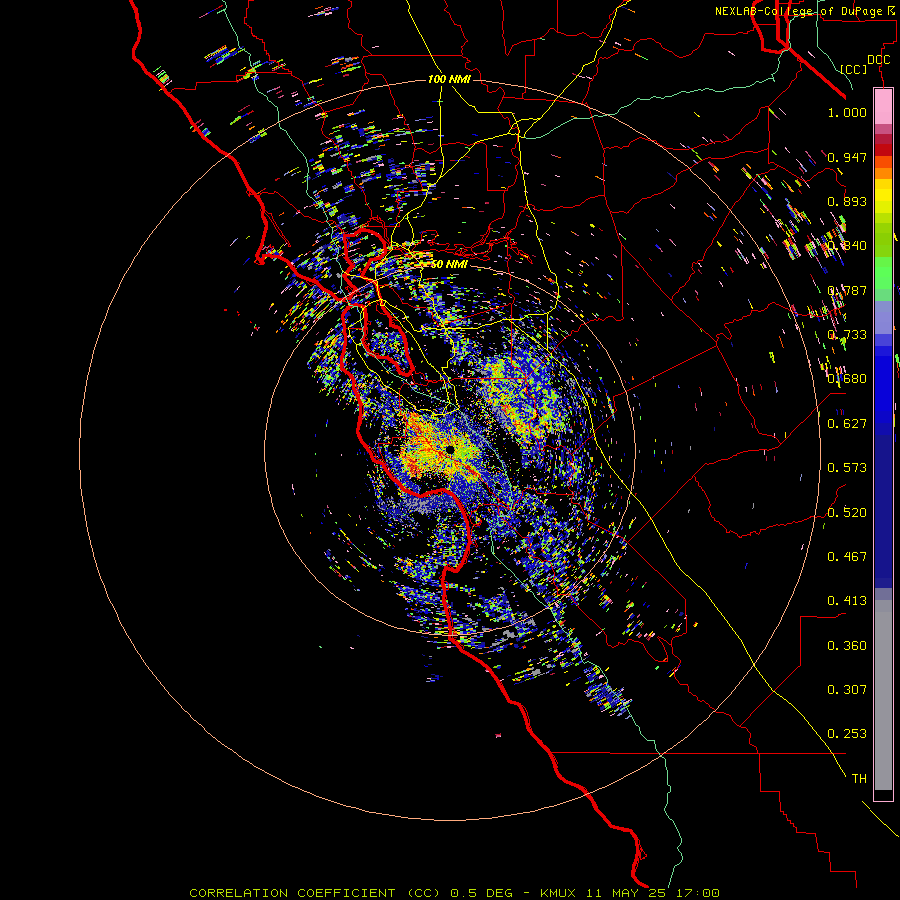
Task: Click the NEXLAB-College of DuPage credit text
Action: tap(798, 11)
